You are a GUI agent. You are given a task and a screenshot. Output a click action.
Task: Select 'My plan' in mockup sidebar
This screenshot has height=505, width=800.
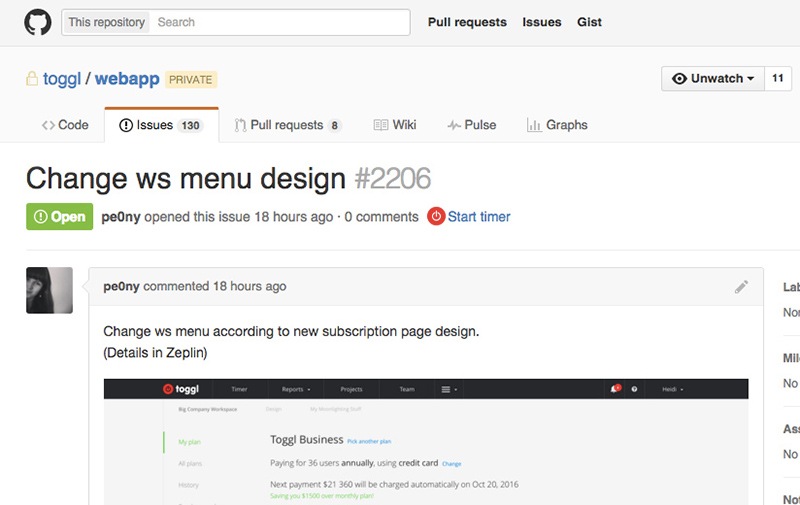pyautogui.click(x=189, y=442)
